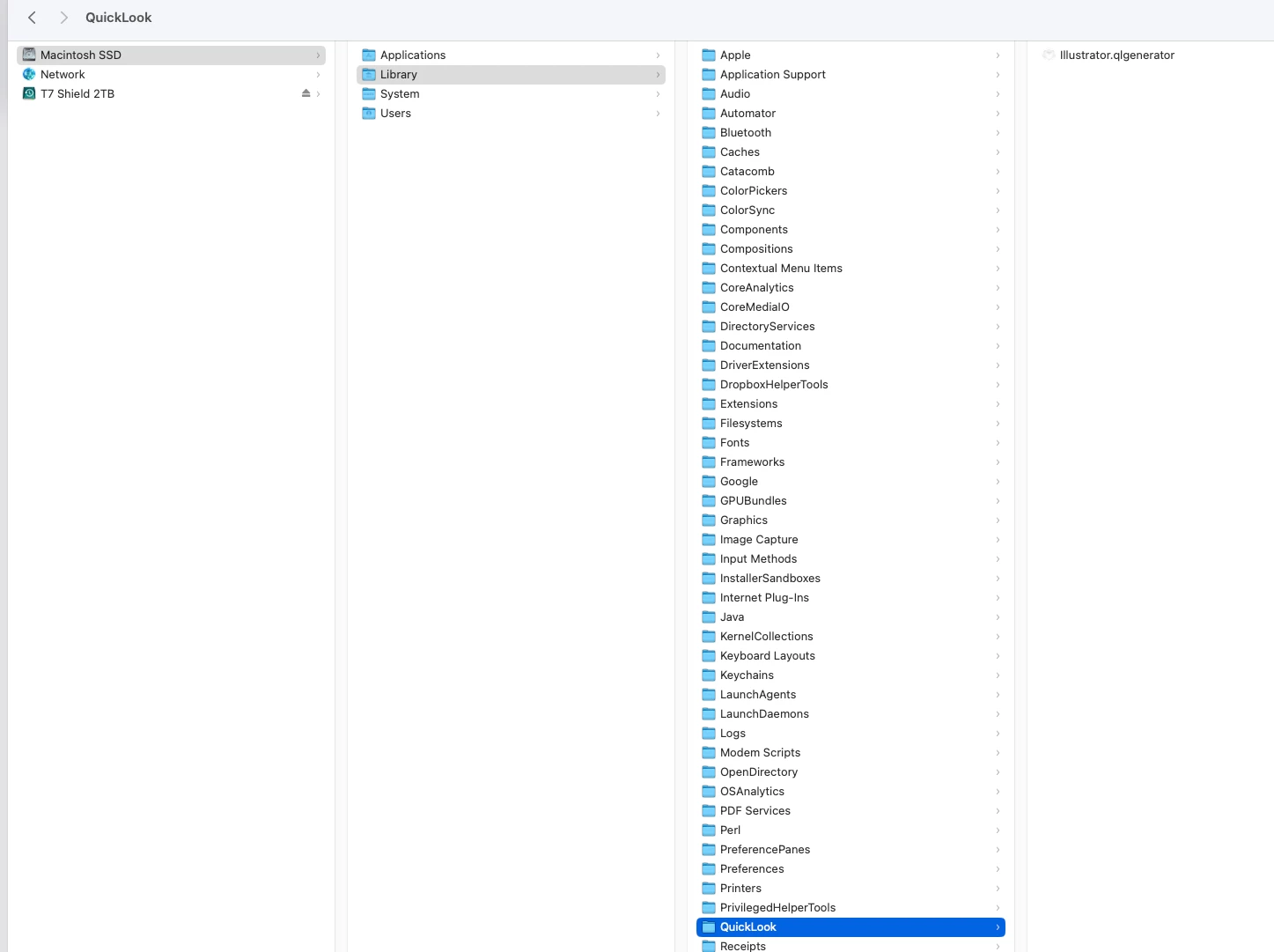Viewport: 1274px width, 952px height.
Task: Click the Library folder icon
Action: (x=369, y=74)
